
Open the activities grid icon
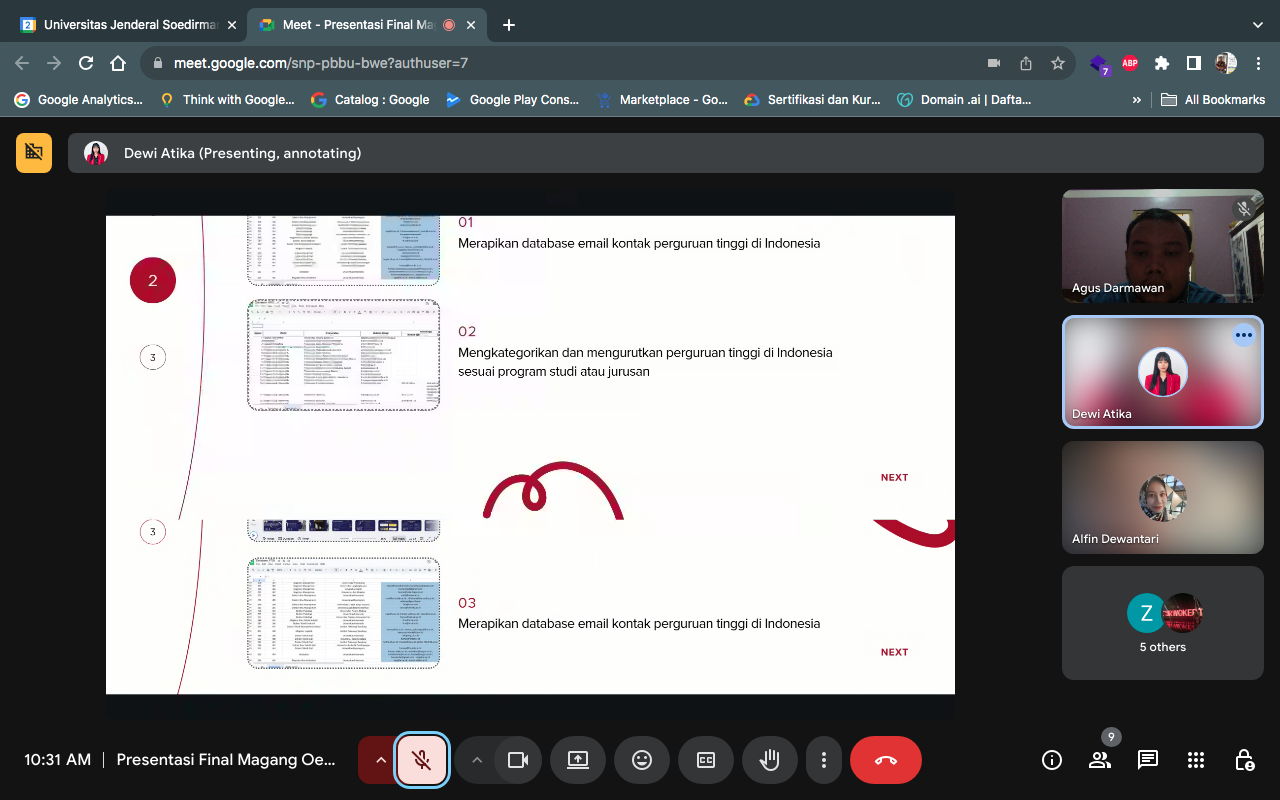tap(1196, 760)
